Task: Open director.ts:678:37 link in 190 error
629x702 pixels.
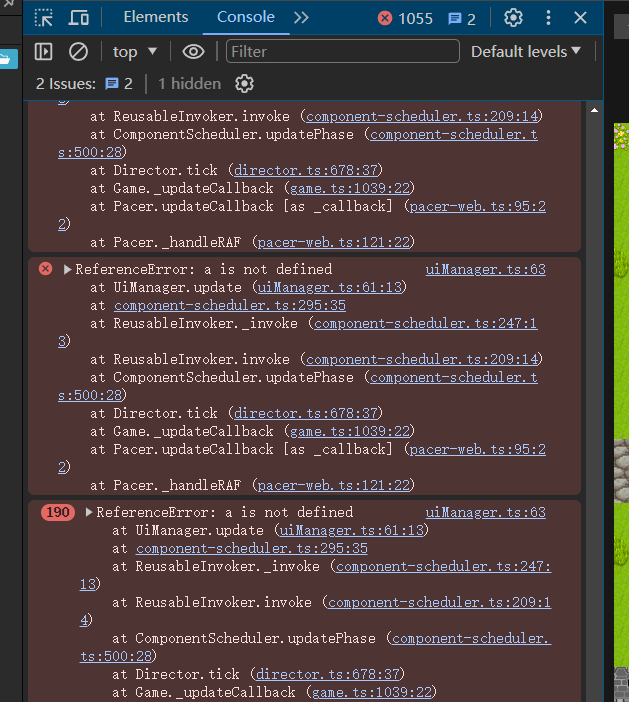Action: pyautogui.click(x=328, y=674)
